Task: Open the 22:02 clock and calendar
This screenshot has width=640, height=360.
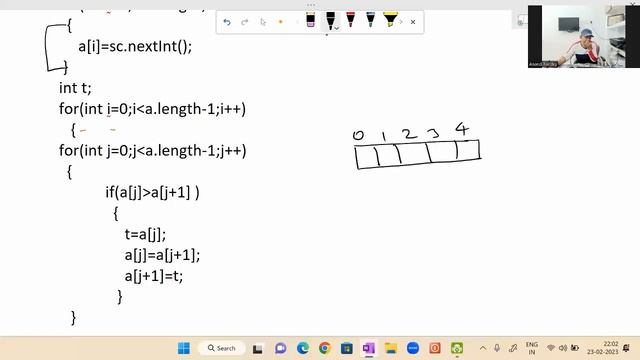Action: 603,348
